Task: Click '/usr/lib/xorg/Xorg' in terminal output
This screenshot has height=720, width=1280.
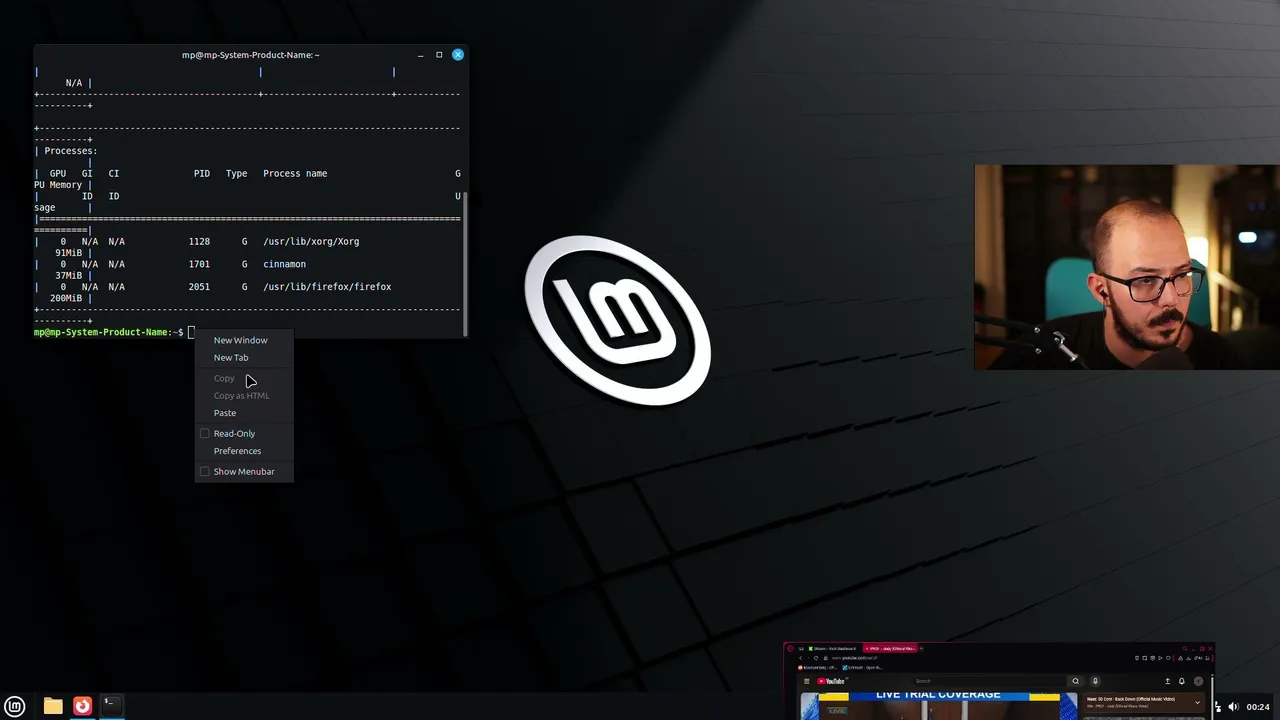Action: (x=311, y=241)
